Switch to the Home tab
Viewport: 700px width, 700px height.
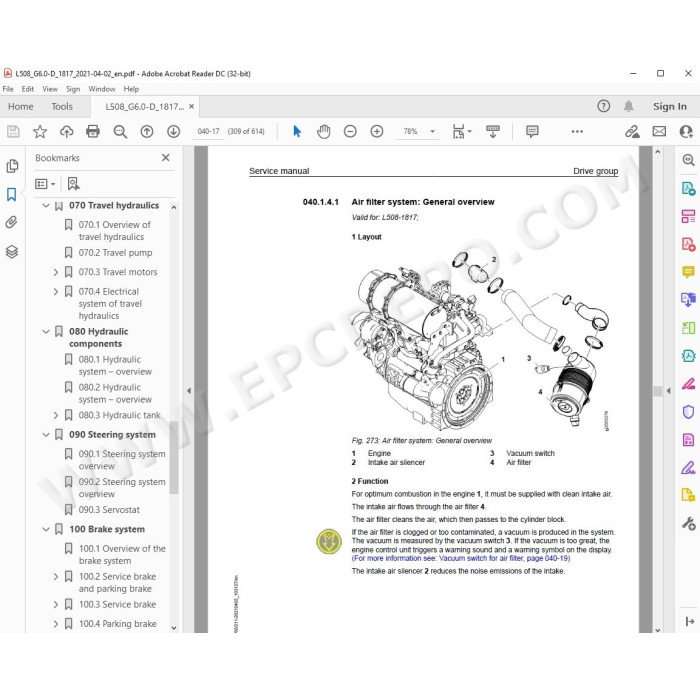pos(21,106)
